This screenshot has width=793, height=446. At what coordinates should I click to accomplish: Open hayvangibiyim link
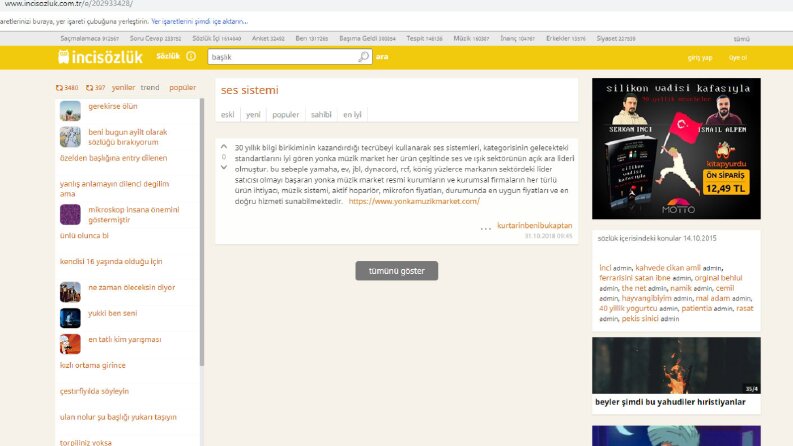pos(646,298)
